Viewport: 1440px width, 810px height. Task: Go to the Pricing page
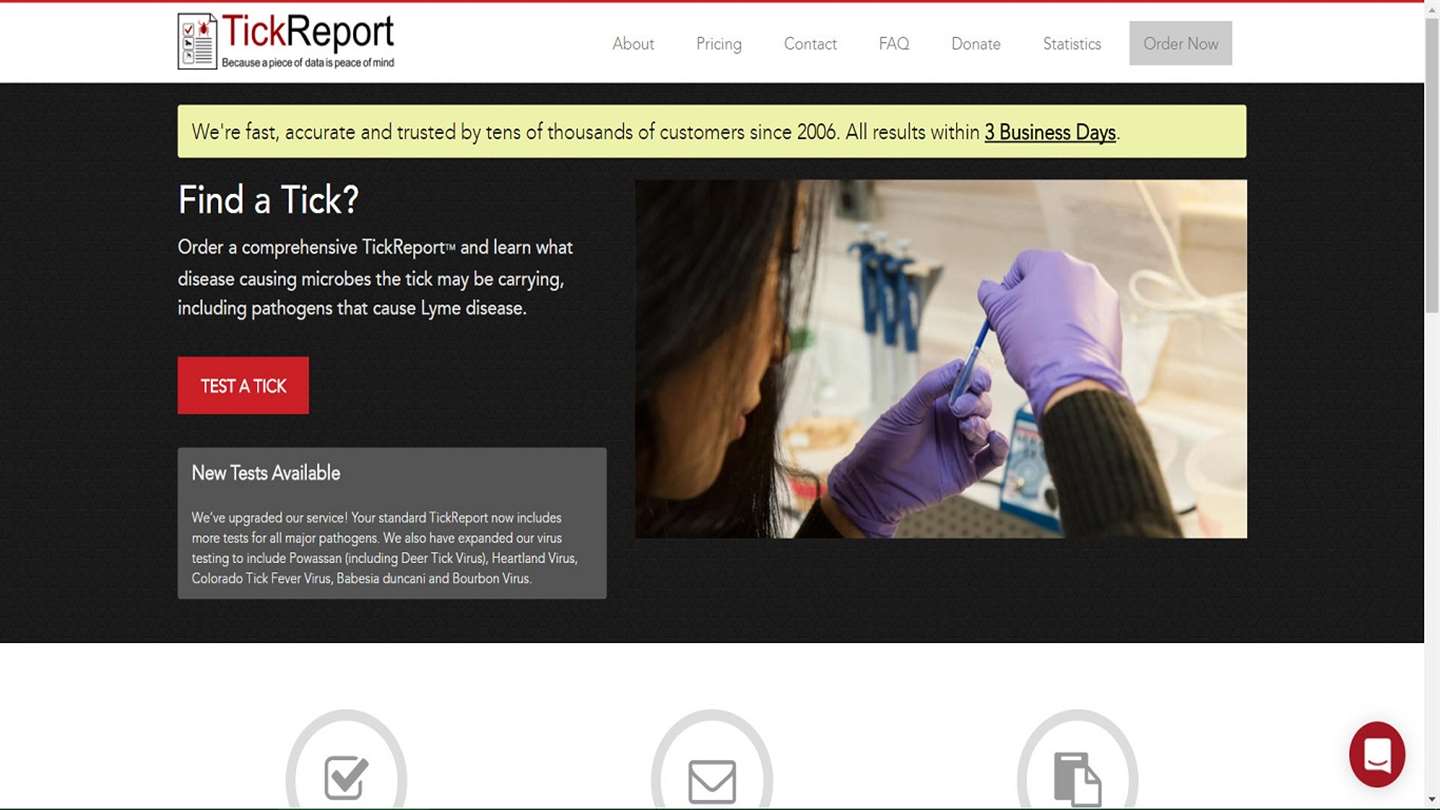pos(719,44)
